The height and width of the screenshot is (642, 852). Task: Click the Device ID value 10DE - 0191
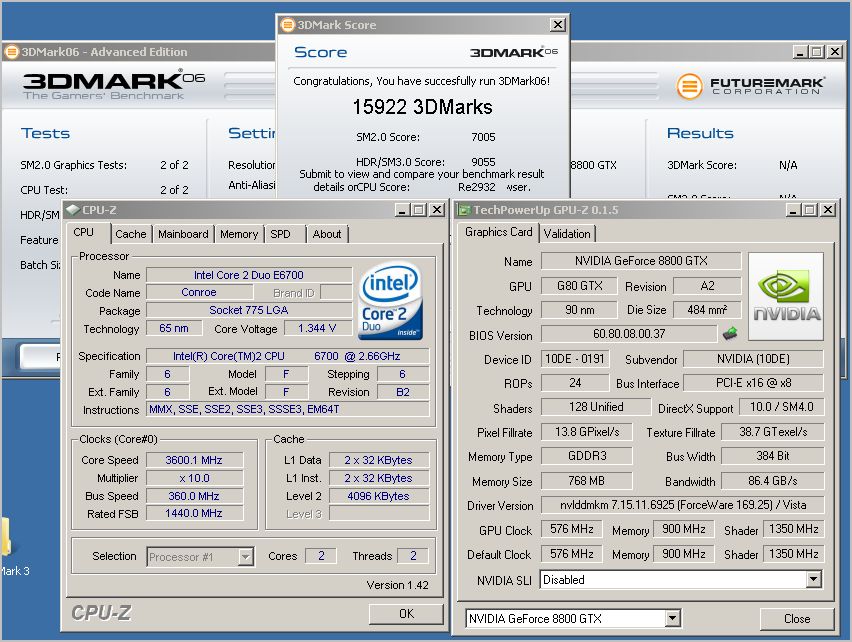coord(574,359)
